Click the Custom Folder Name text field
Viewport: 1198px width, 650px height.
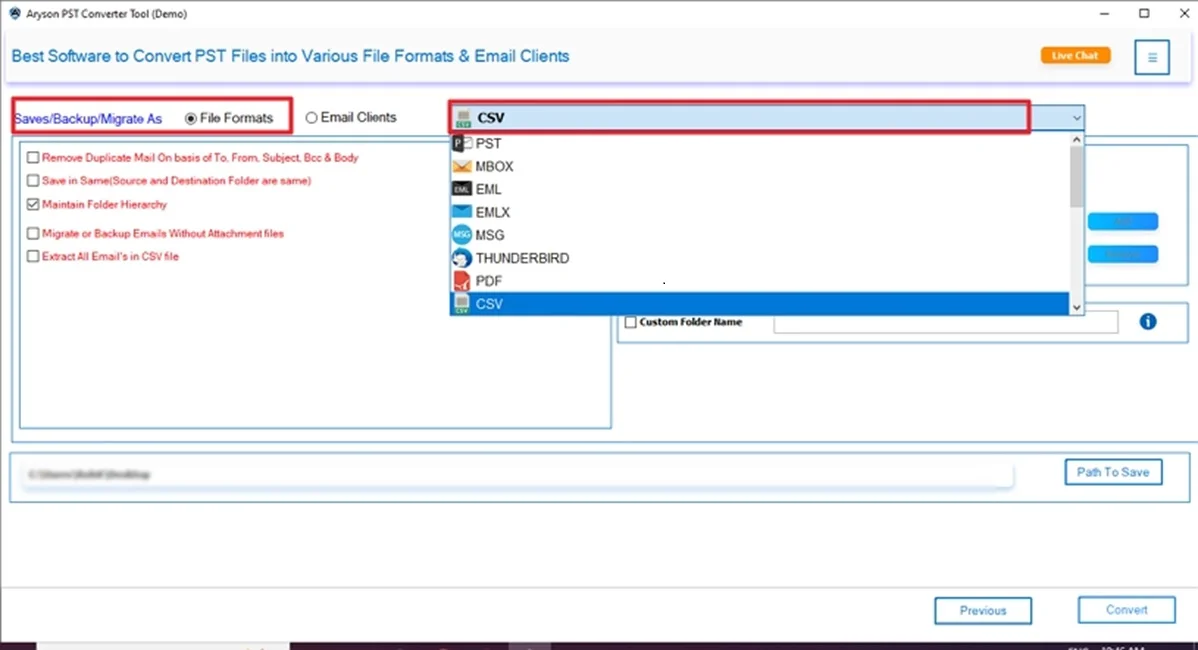945,322
